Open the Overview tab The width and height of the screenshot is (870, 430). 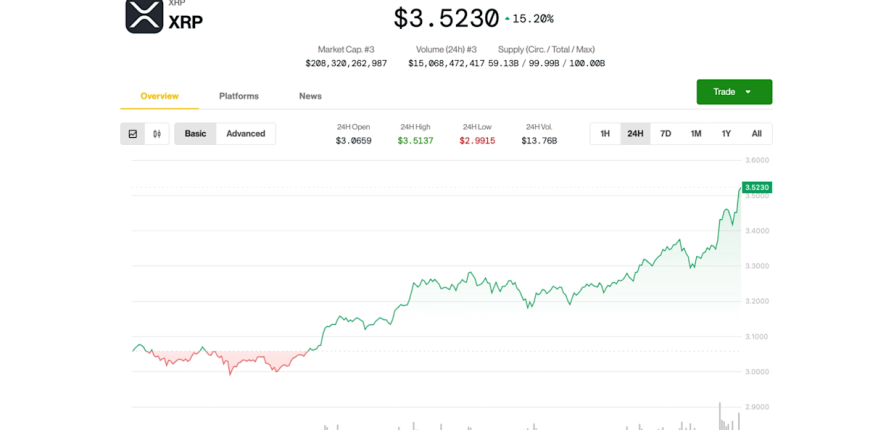click(160, 96)
